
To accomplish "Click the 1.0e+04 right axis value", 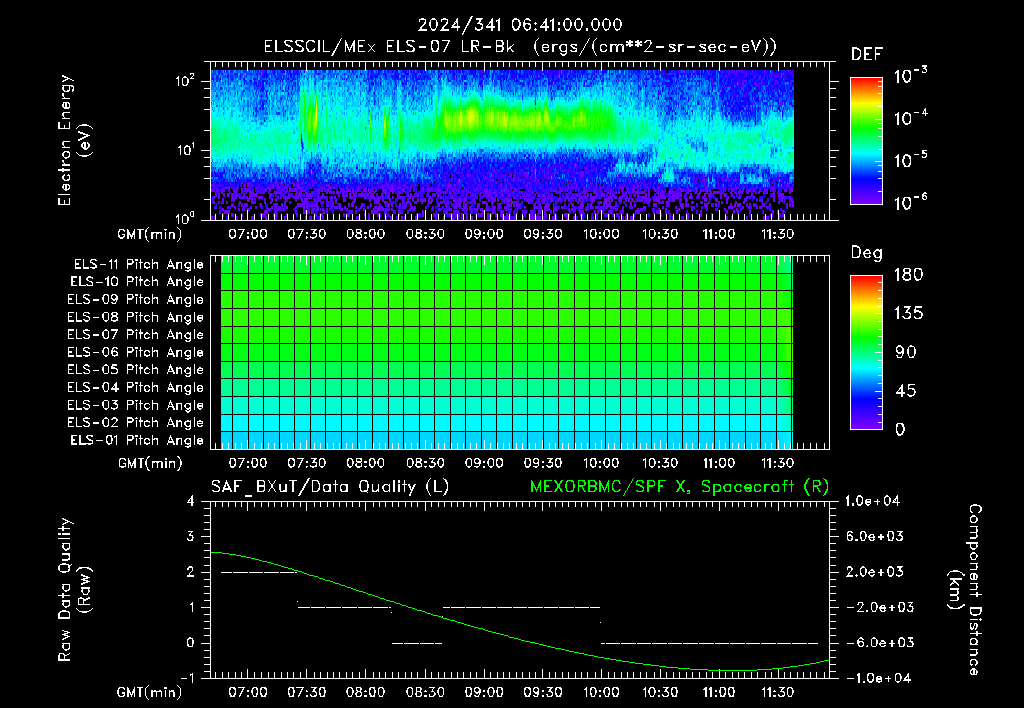I will tap(872, 501).
